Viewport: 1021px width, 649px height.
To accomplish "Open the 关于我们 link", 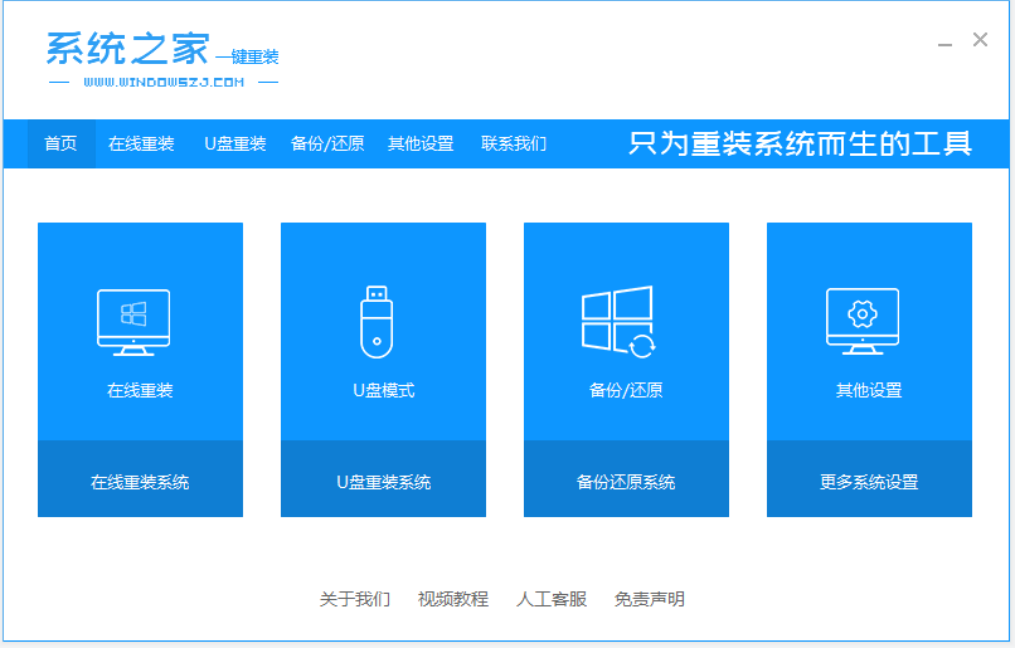I will click(x=355, y=600).
